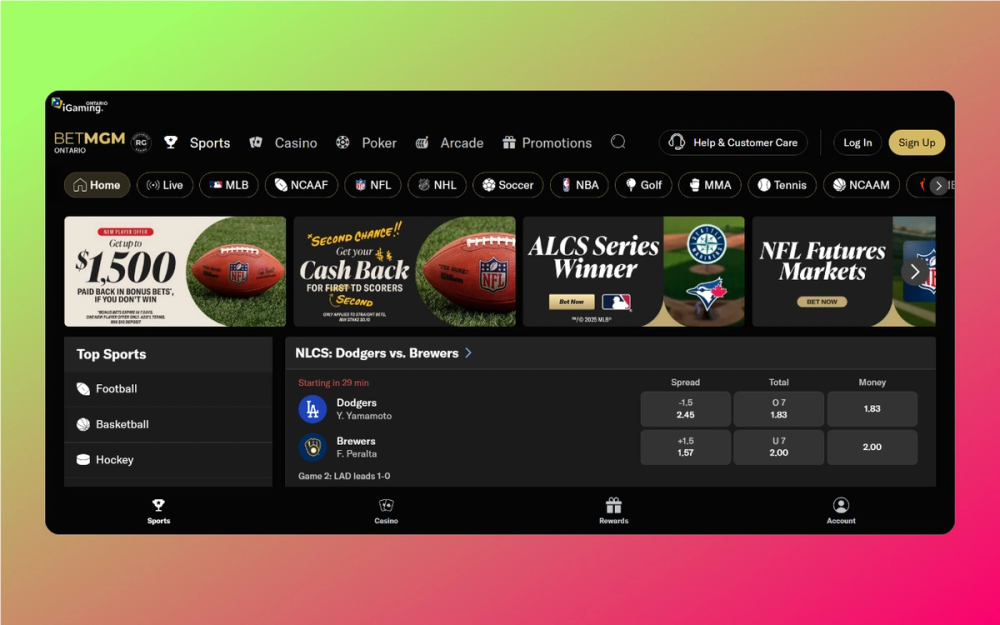Select the Soccer pill
Image resolution: width=1000 pixels, height=625 pixels.
click(508, 185)
